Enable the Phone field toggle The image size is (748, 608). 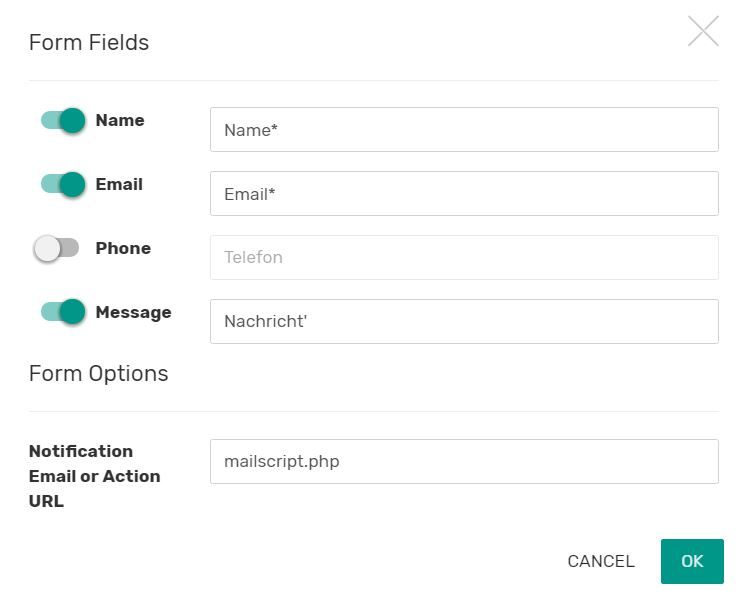pyautogui.click(x=56, y=249)
